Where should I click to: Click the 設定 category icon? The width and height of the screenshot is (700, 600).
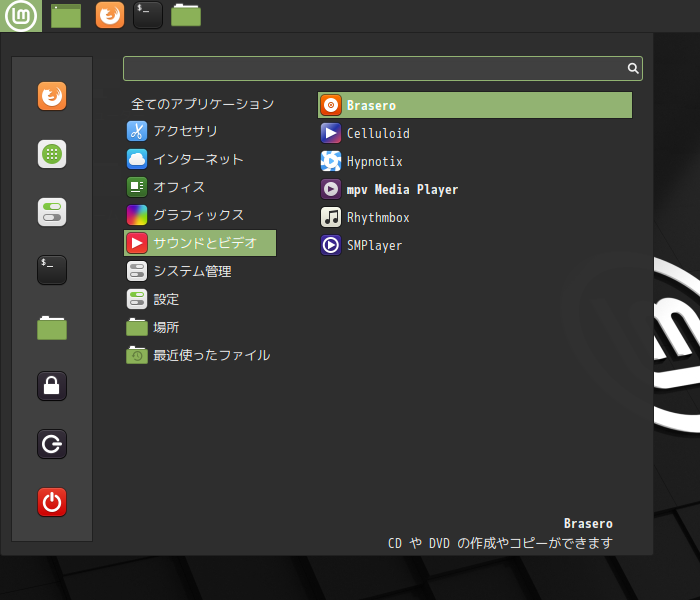coord(137,299)
